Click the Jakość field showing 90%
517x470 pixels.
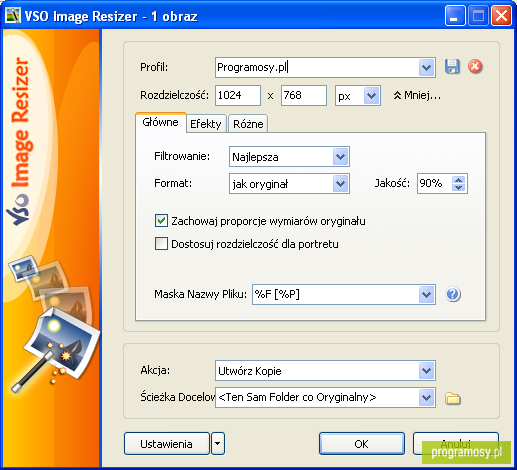[x=434, y=184]
